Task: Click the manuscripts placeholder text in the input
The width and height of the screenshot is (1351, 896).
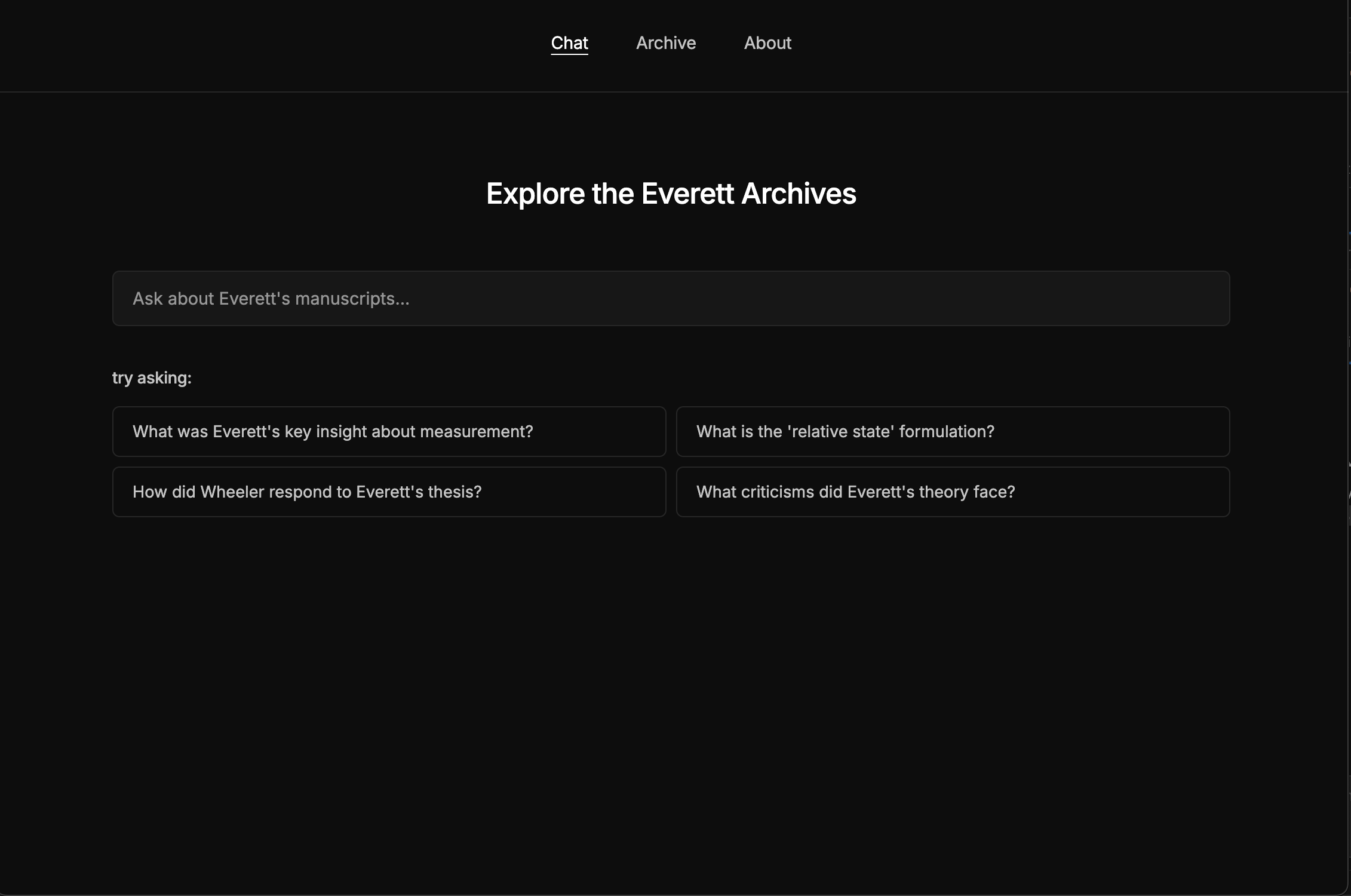Action: (271, 299)
